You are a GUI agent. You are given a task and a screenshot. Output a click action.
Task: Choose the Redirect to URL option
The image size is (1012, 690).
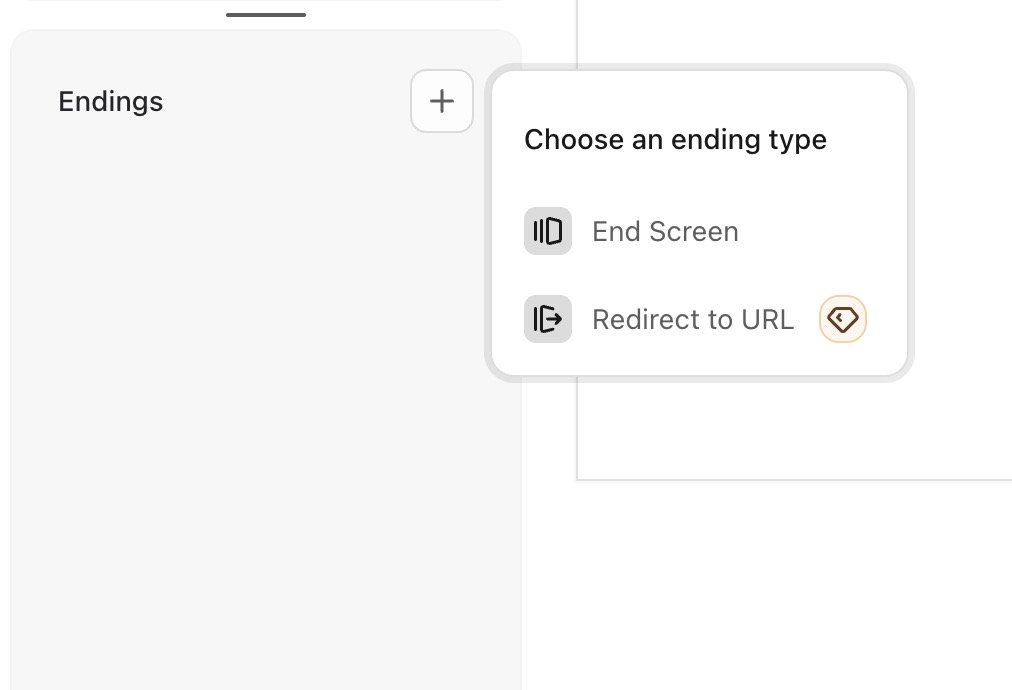pos(696,319)
